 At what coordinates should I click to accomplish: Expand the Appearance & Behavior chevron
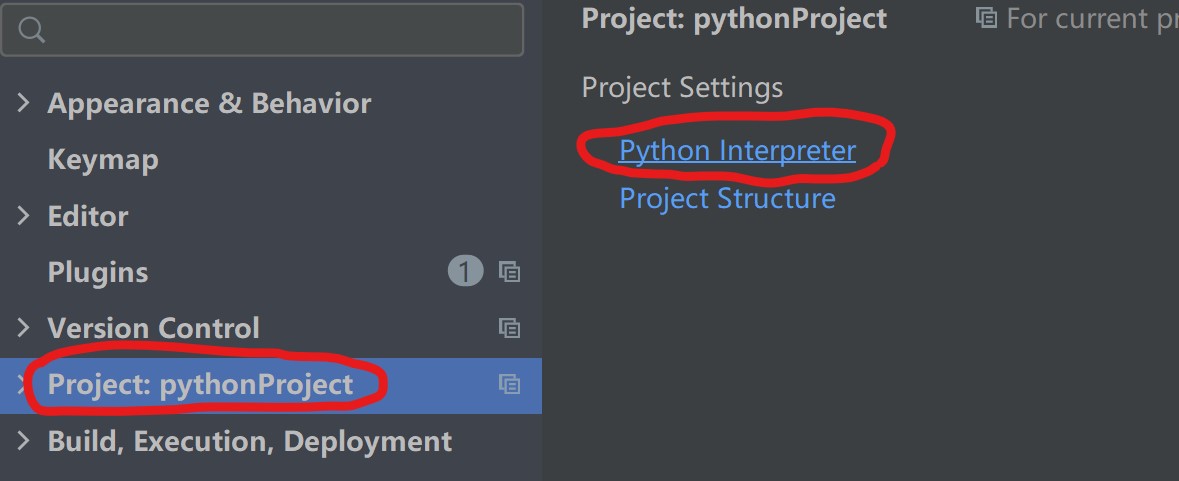pyautogui.click(x=24, y=103)
